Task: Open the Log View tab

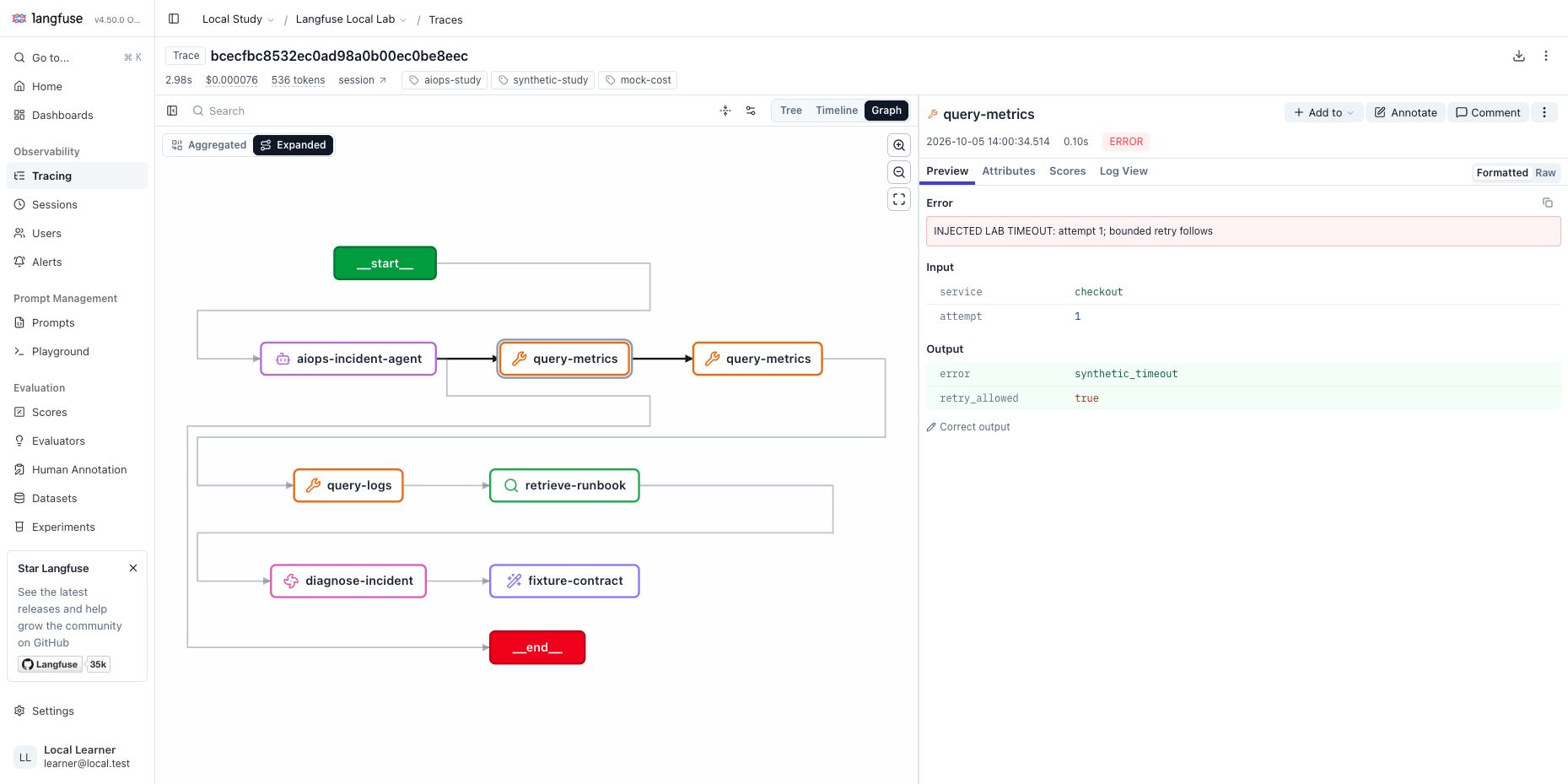Action: pos(1123,171)
